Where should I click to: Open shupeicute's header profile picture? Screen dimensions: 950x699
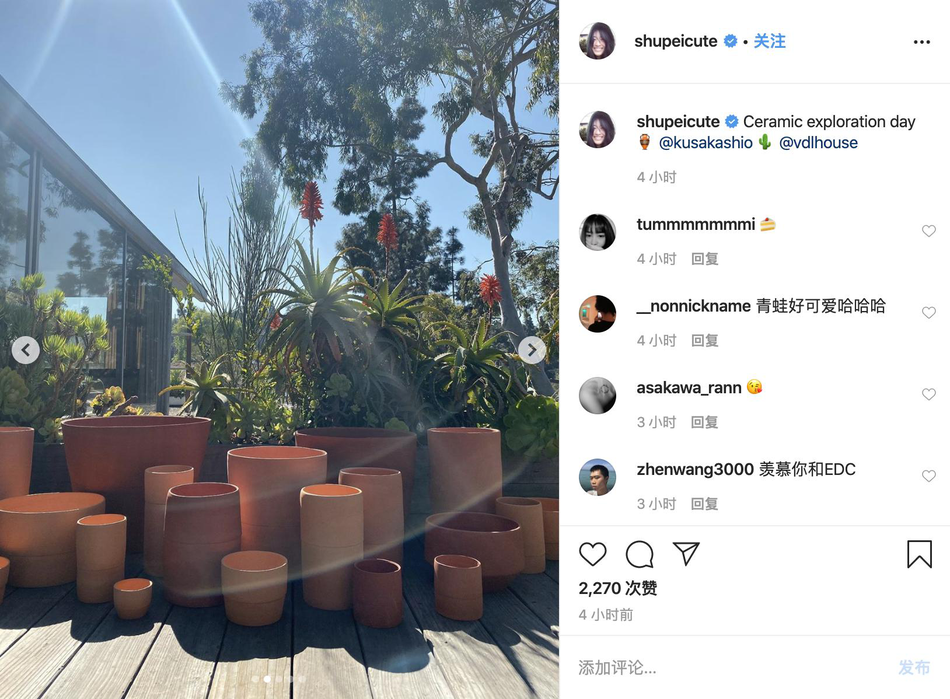coord(597,41)
